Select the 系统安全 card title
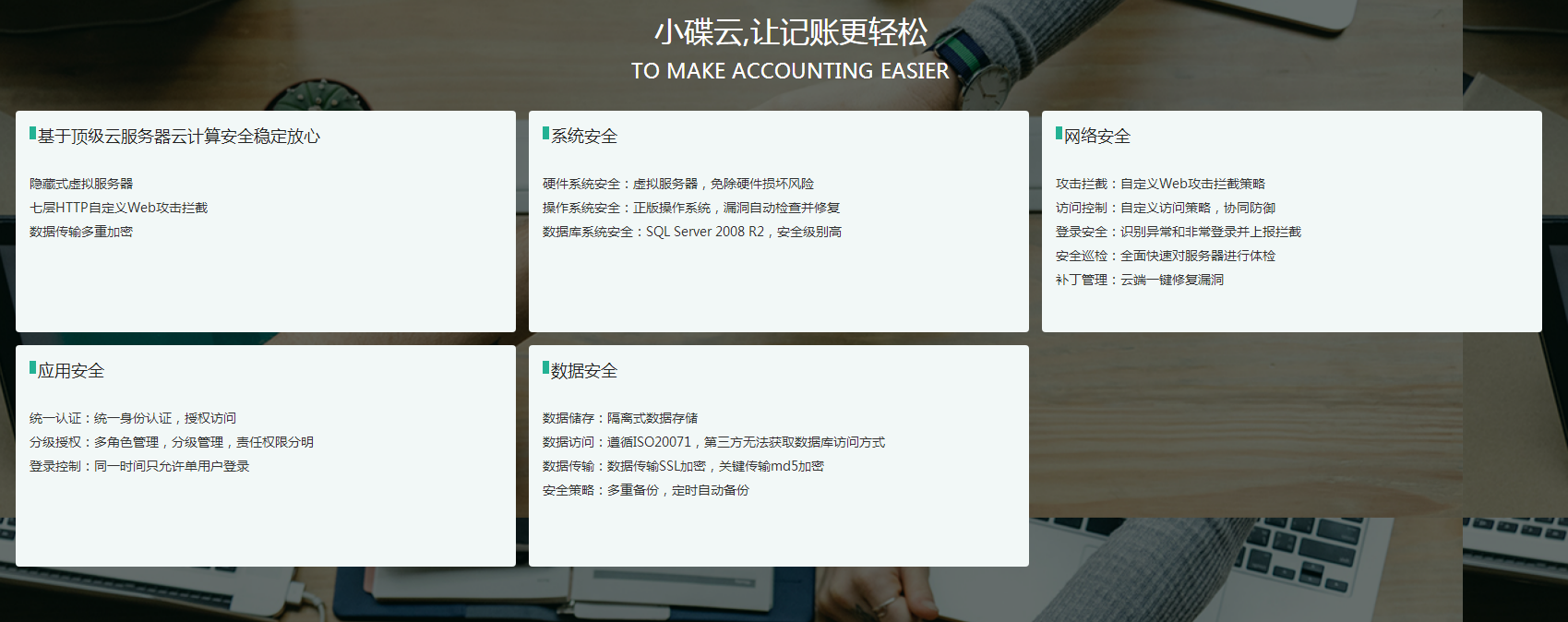Viewport: 1568px width, 622px height. [x=584, y=137]
